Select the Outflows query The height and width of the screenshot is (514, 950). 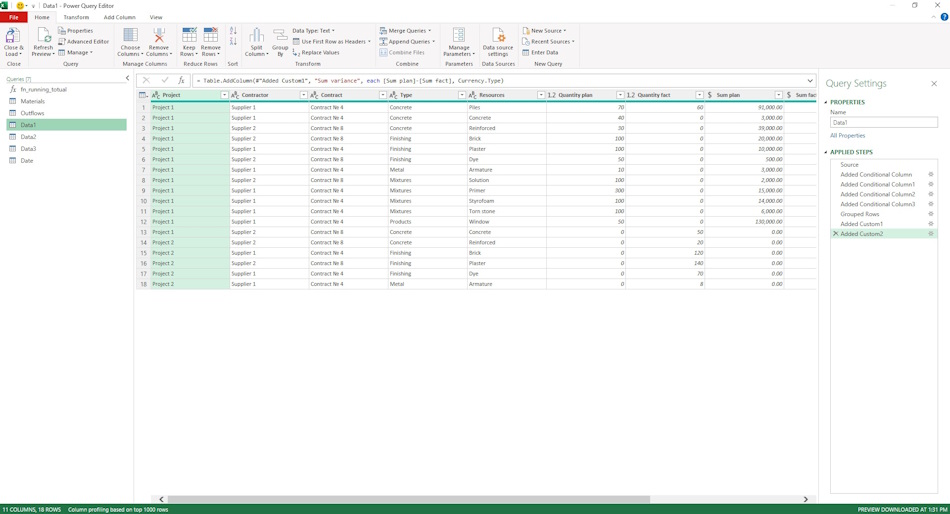(67, 113)
